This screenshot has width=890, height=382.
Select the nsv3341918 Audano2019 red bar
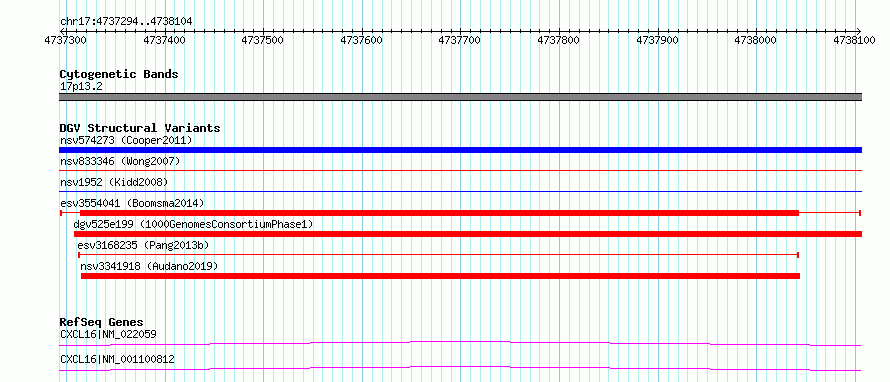coord(440,276)
